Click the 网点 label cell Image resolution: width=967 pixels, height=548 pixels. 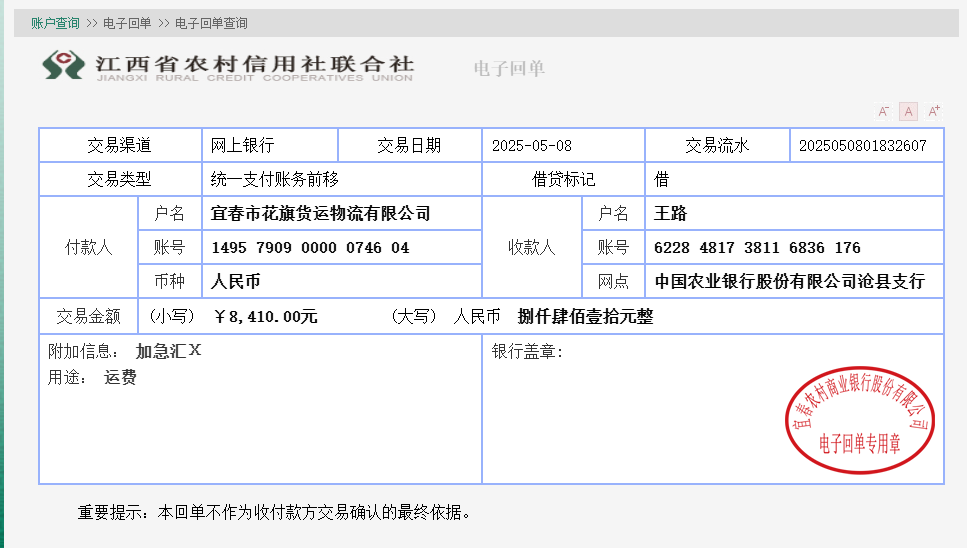click(x=613, y=282)
